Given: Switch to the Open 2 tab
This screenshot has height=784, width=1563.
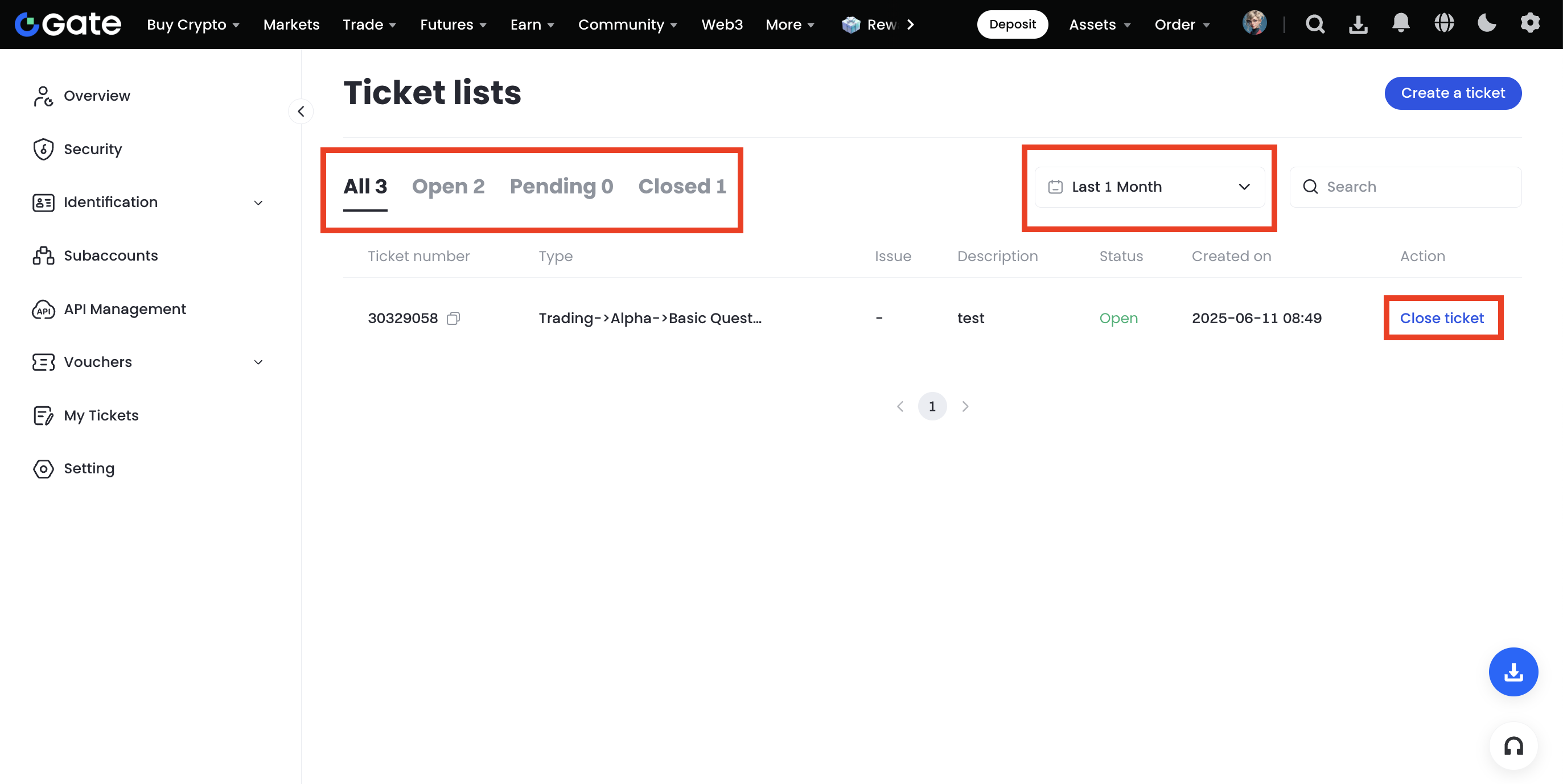Looking at the screenshot, I should pyautogui.click(x=448, y=187).
